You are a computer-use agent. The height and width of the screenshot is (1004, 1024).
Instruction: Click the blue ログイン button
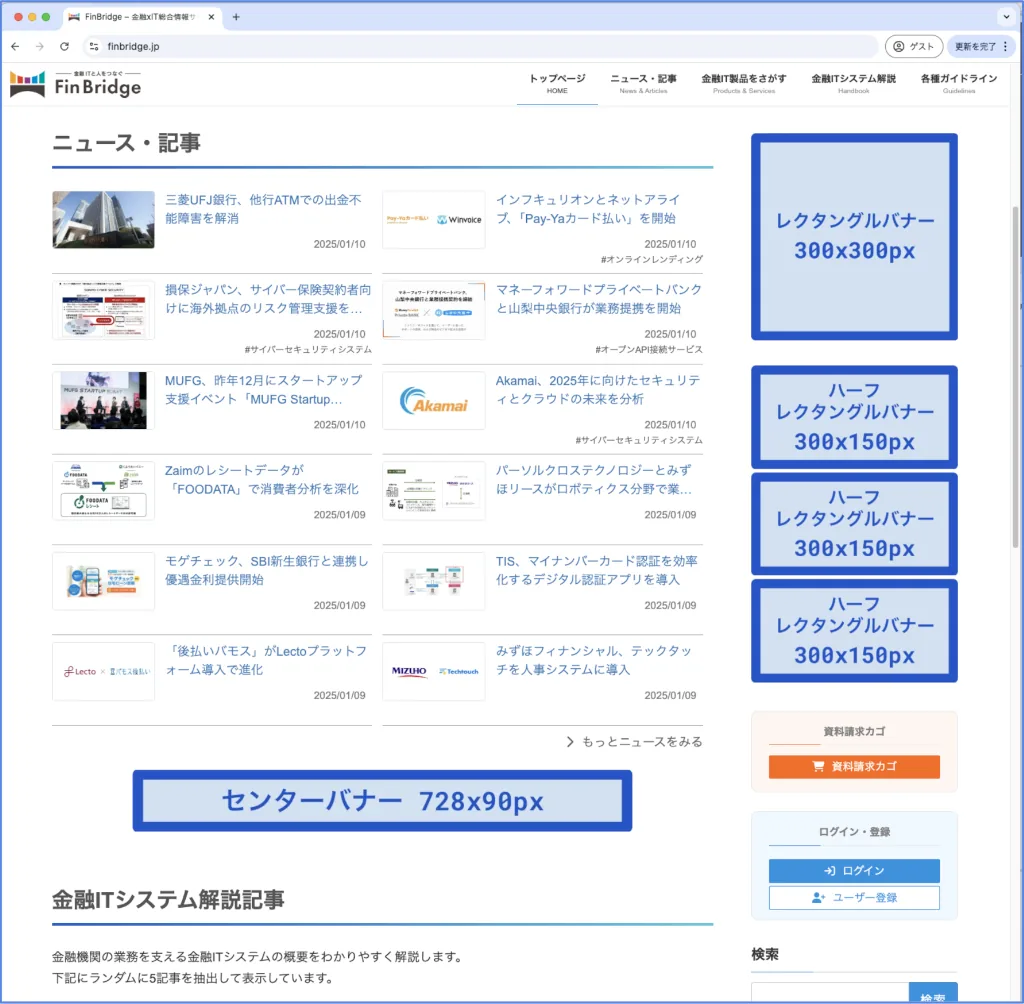coord(854,871)
